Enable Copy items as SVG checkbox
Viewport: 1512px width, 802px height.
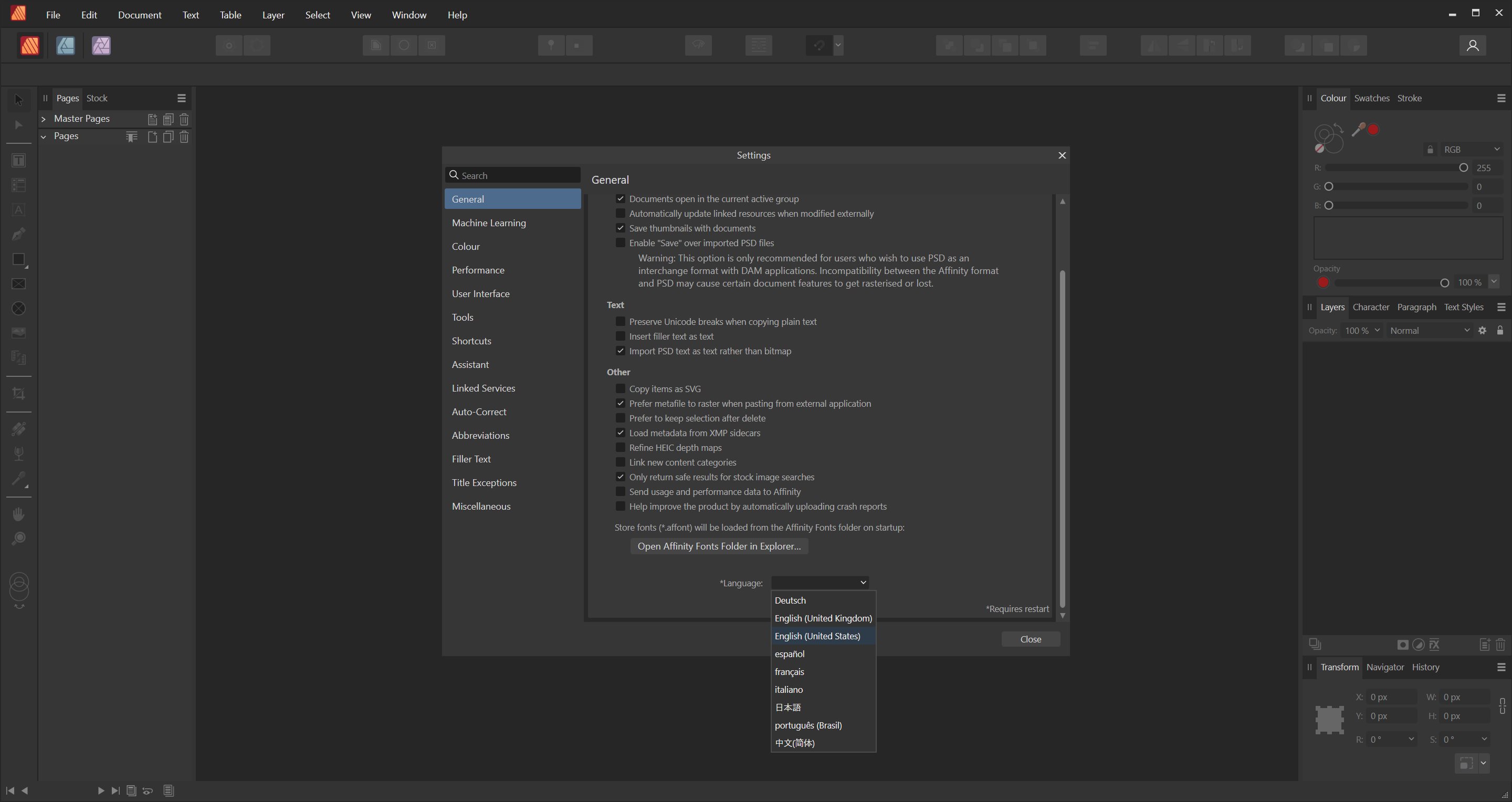click(x=620, y=388)
